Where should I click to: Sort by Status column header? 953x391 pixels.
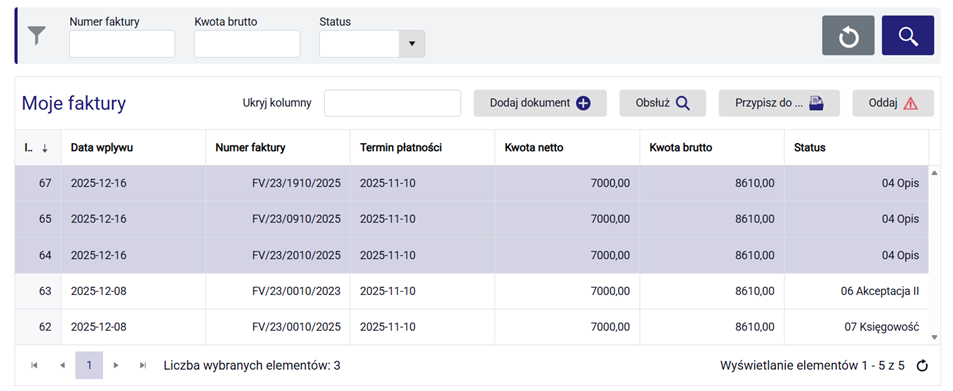pos(856,148)
